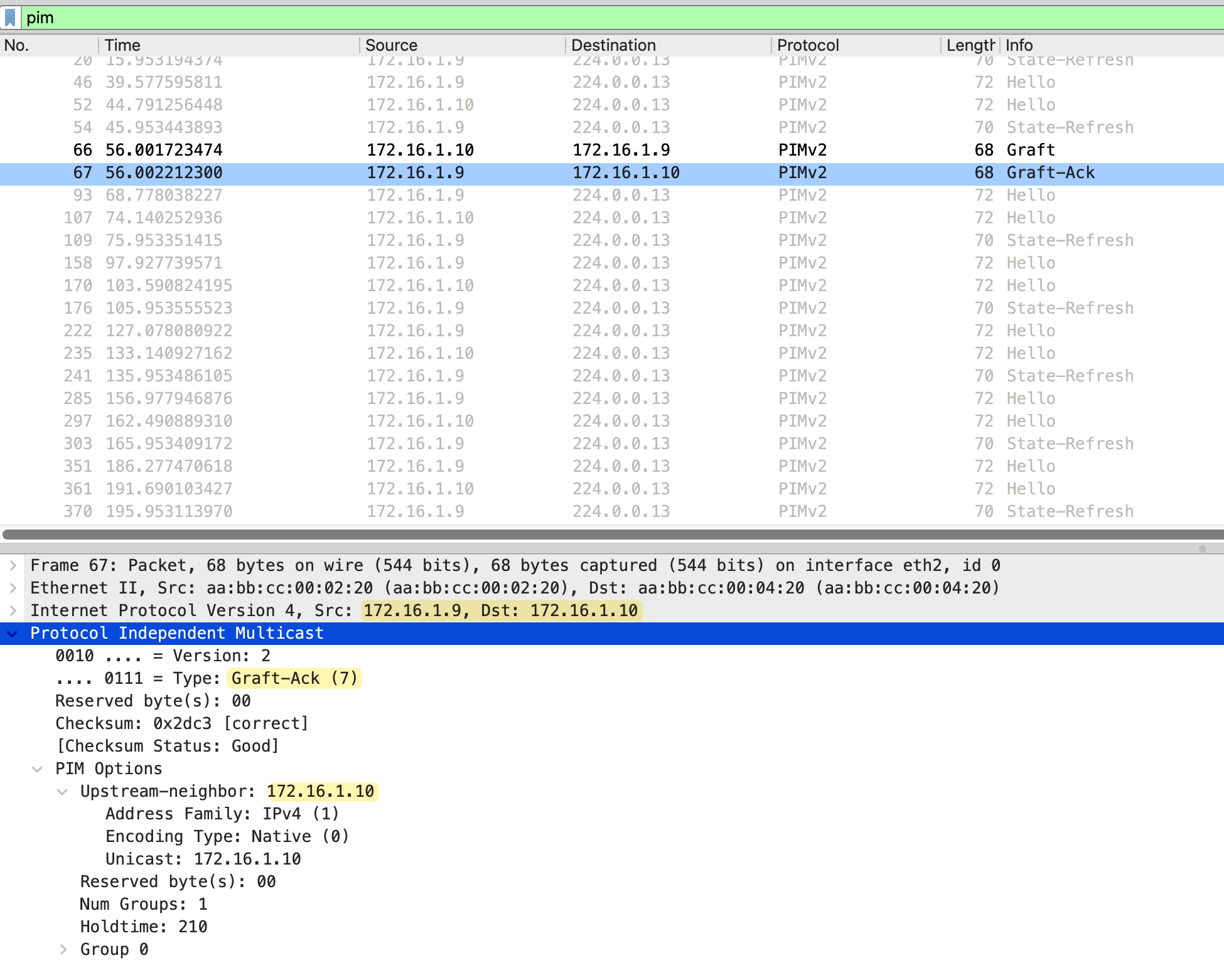This screenshot has height=980, width=1224.
Task: Select the Holdtime: 210 field
Action: pyautogui.click(x=144, y=927)
